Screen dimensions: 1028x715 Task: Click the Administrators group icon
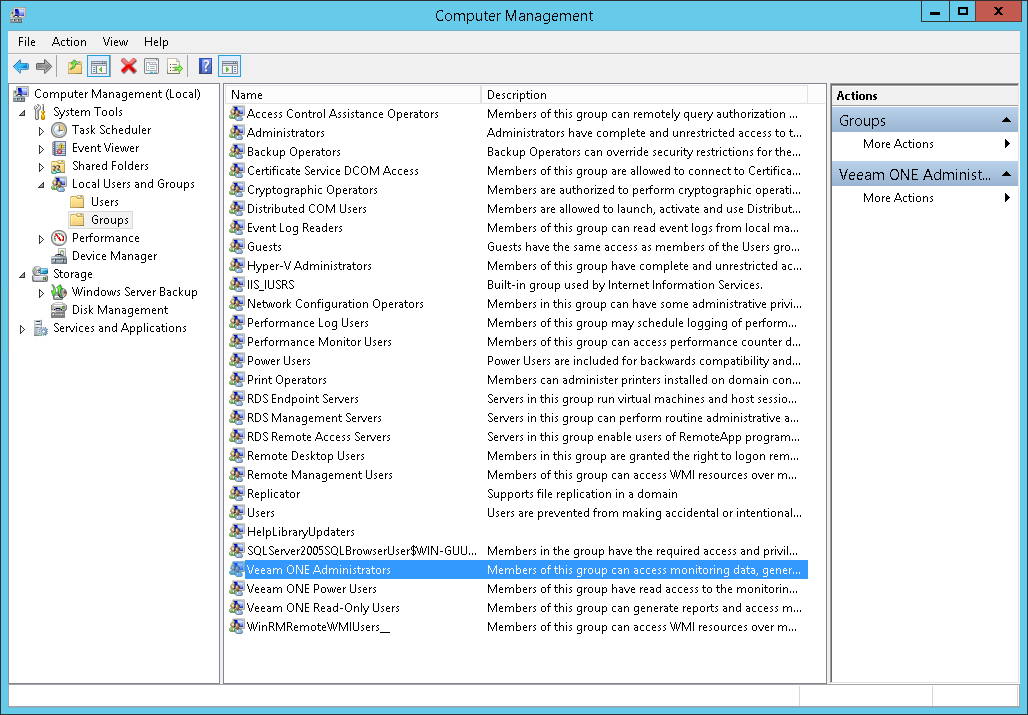237,132
